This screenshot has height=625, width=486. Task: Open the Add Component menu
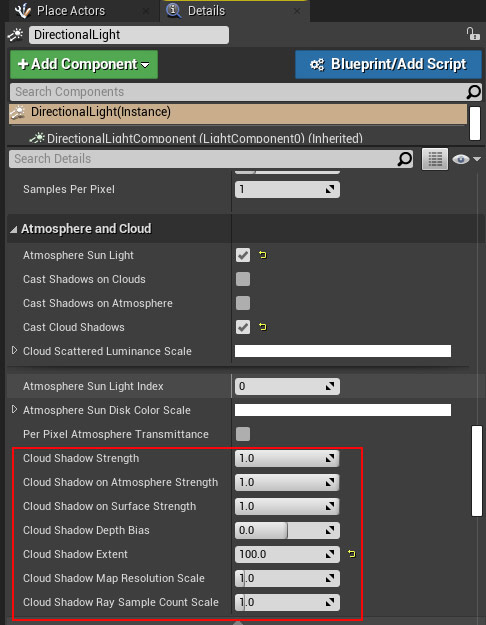(84, 64)
